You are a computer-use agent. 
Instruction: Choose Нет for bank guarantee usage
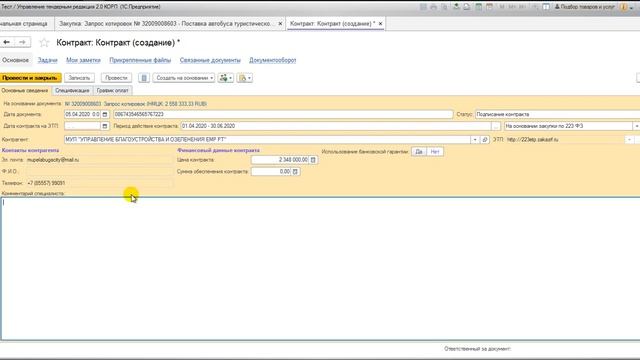click(x=435, y=152)
